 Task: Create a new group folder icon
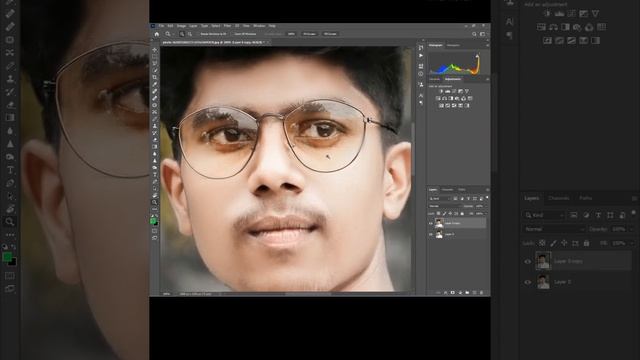click(467, 293)
